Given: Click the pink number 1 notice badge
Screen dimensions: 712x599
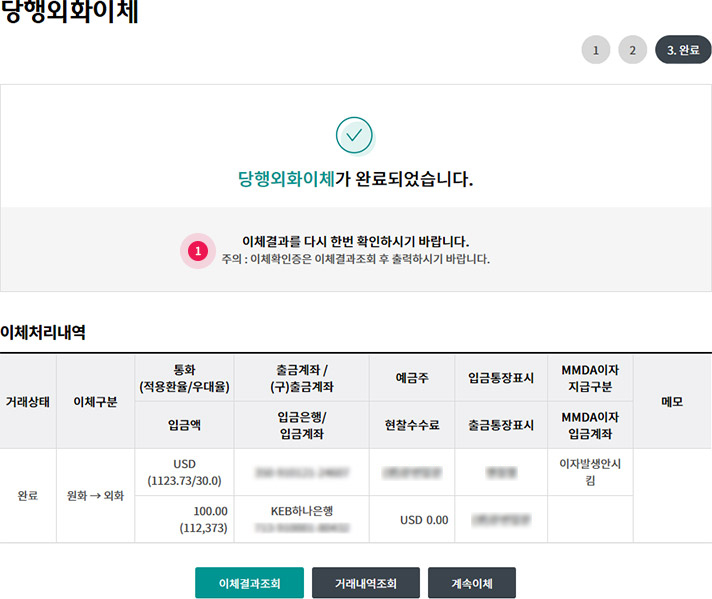Looking at the screenshot, I should coord(197,250).
